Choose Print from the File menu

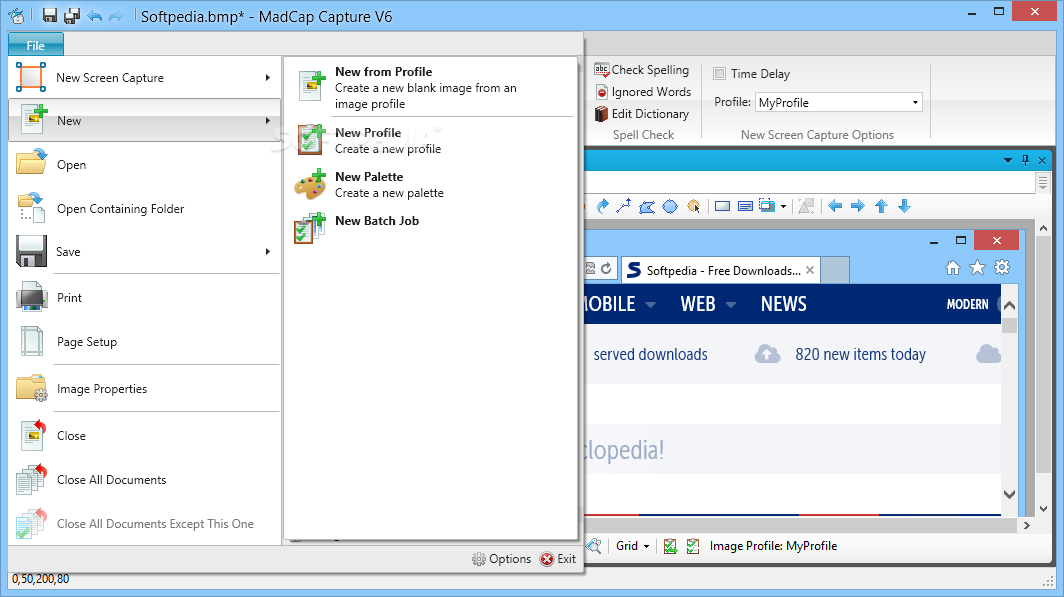tap(144, 298)
